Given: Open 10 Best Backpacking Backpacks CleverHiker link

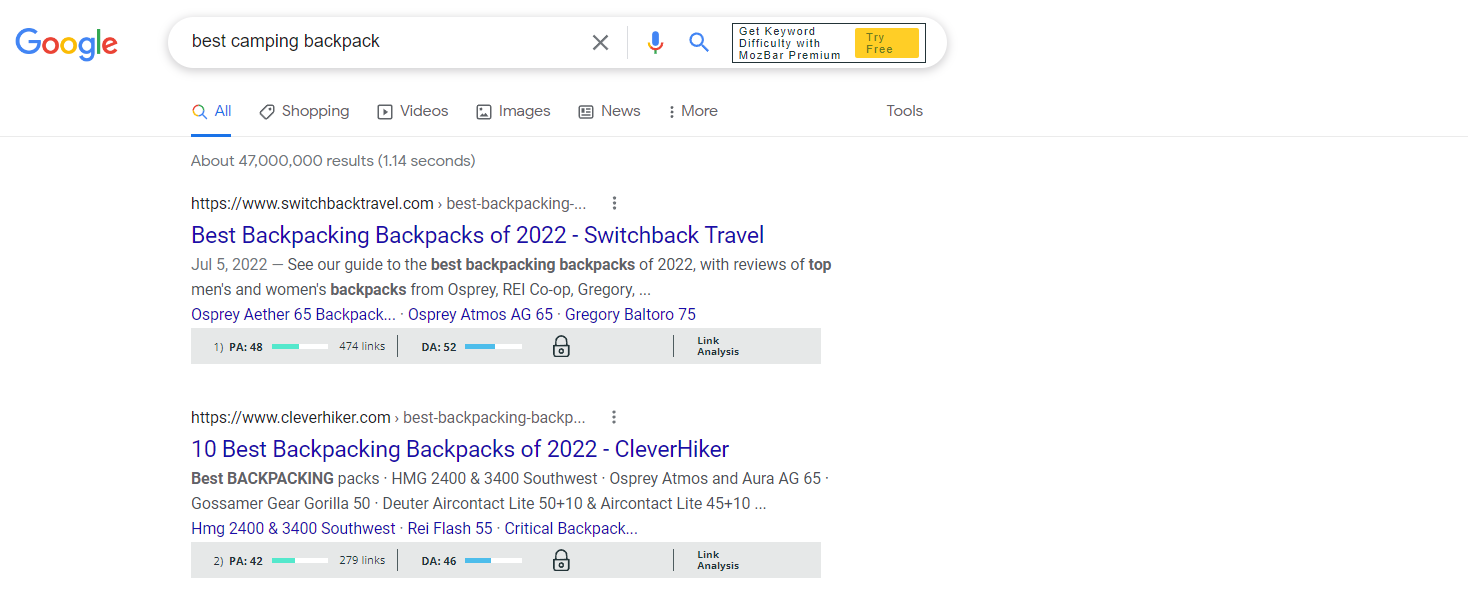Looking at the screenshot, I should (x=460, y=449).
